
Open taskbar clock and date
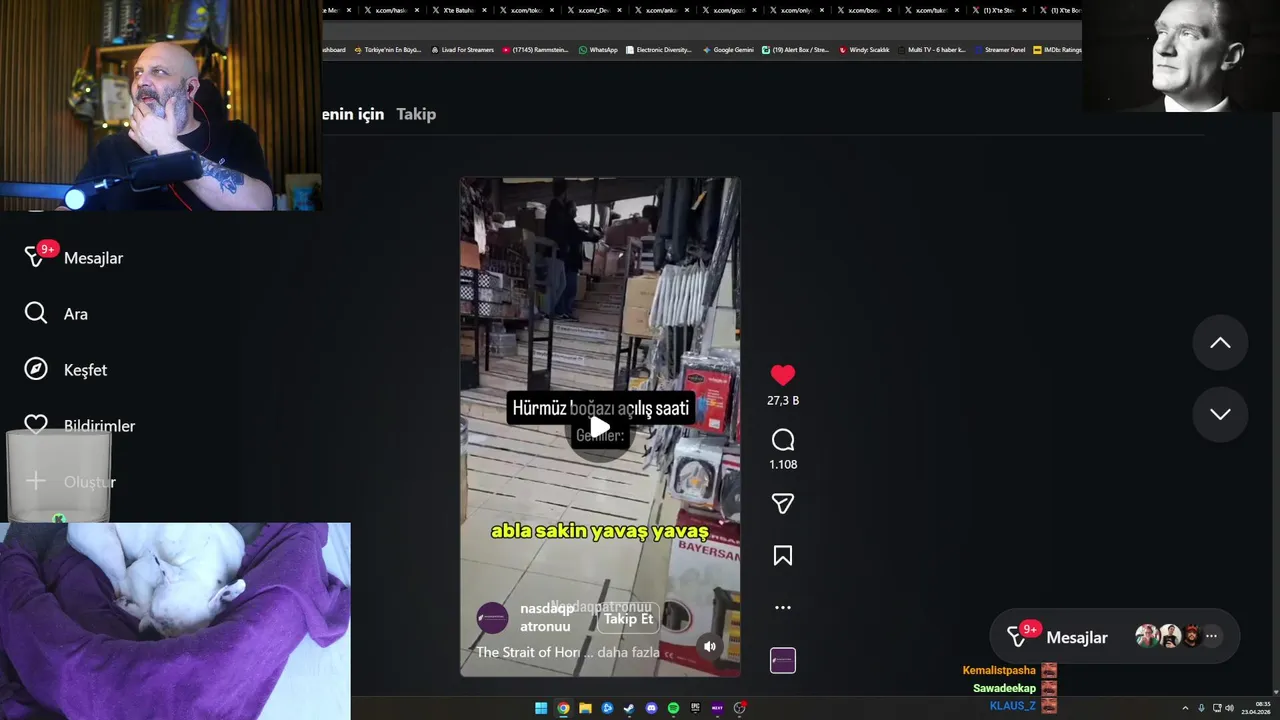click(1258, 708)
